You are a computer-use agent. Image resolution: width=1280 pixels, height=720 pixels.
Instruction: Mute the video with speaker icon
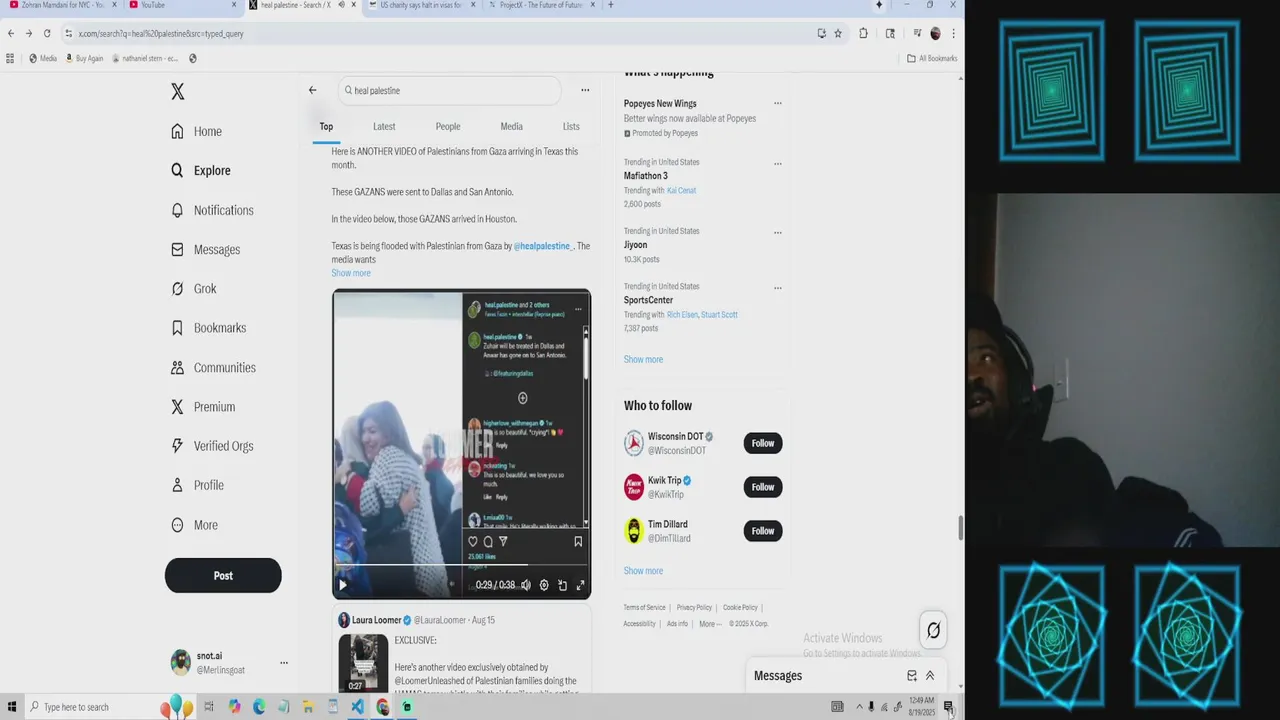pos(526,585)
